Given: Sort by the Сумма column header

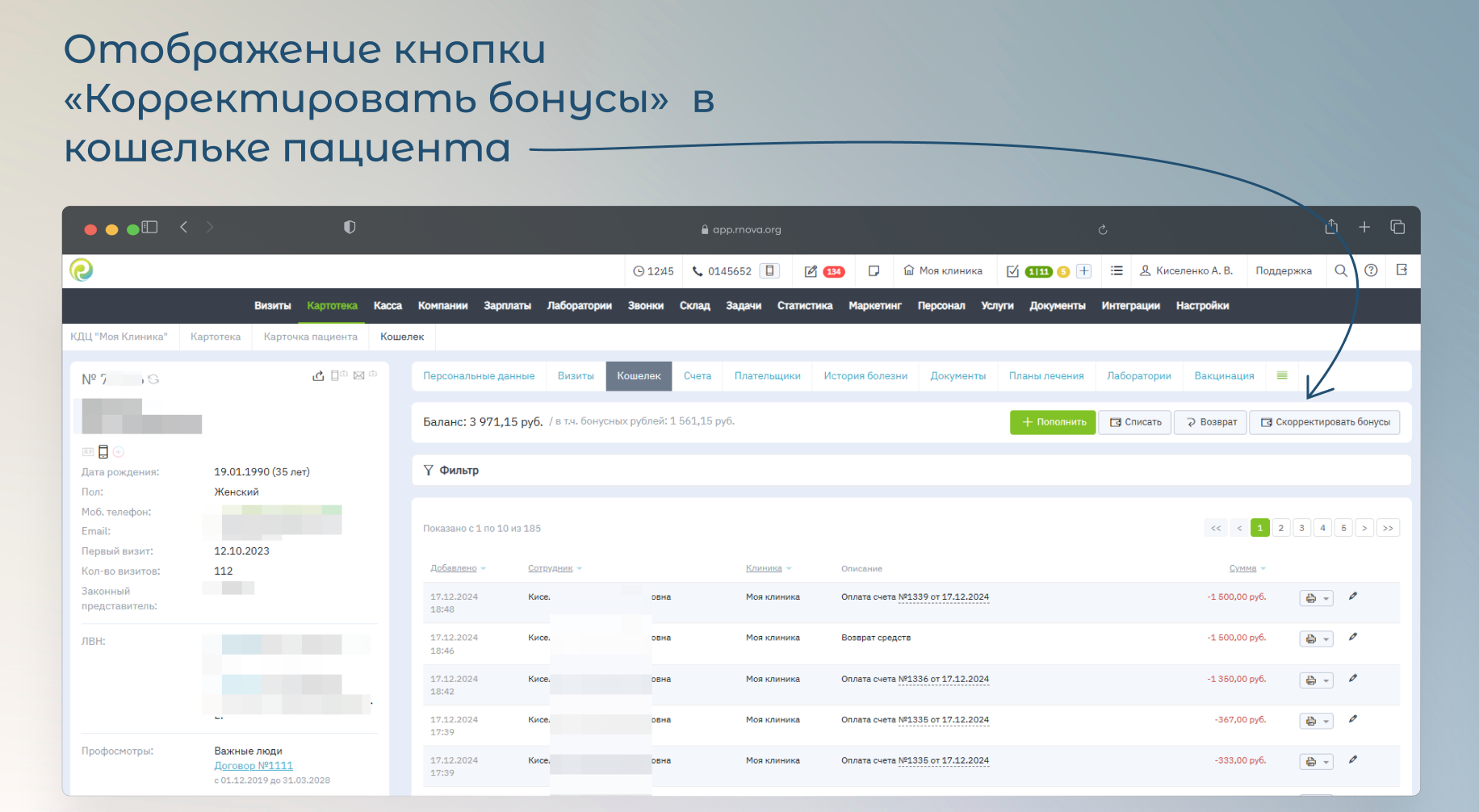Looking at the screenshot, I should pyautogui.click(x=1242, y=568).
